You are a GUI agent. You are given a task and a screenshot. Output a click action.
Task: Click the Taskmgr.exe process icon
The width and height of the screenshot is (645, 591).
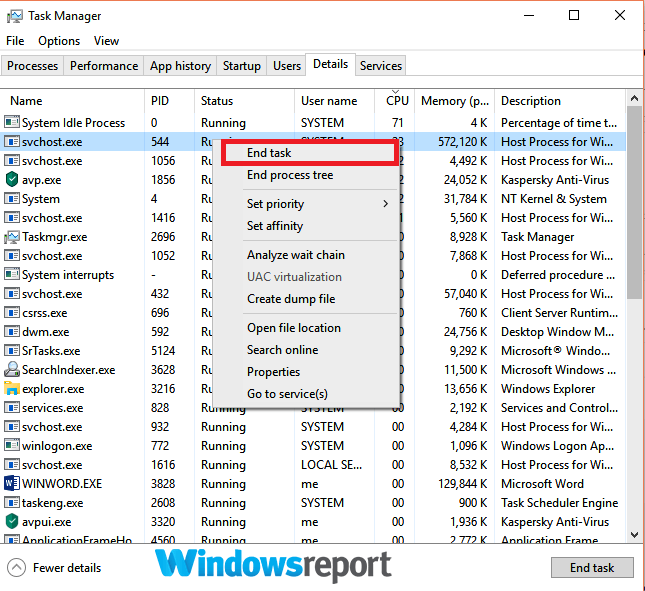pos(12,237)
